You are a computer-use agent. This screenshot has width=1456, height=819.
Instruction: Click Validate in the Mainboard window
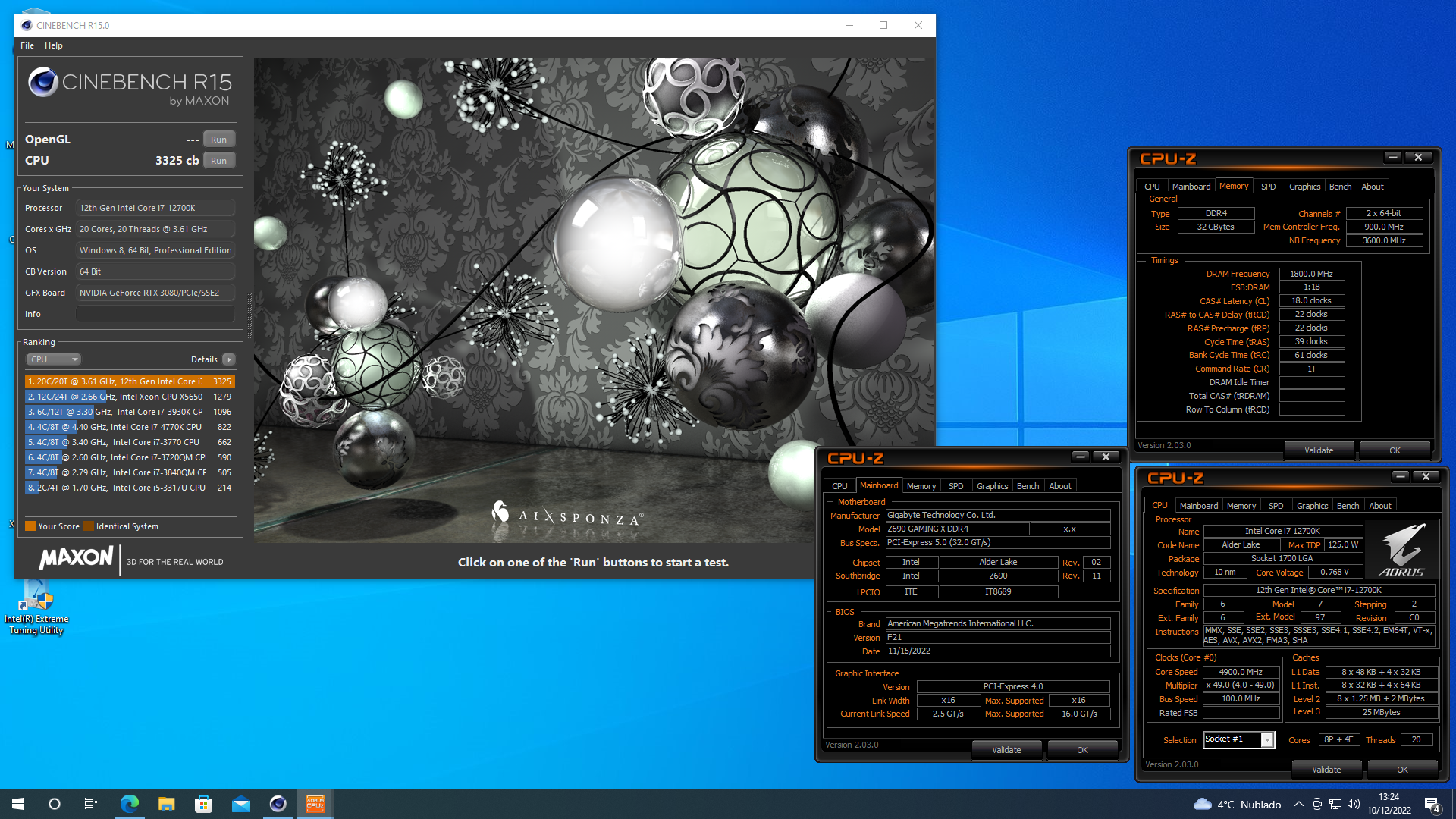point(1006,750)
